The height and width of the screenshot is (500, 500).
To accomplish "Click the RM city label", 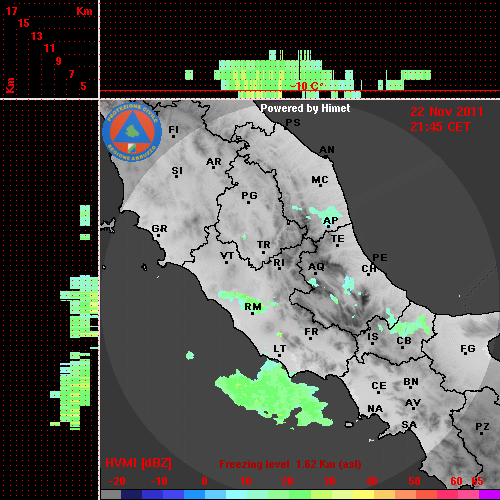I will [x=253, y=307].
